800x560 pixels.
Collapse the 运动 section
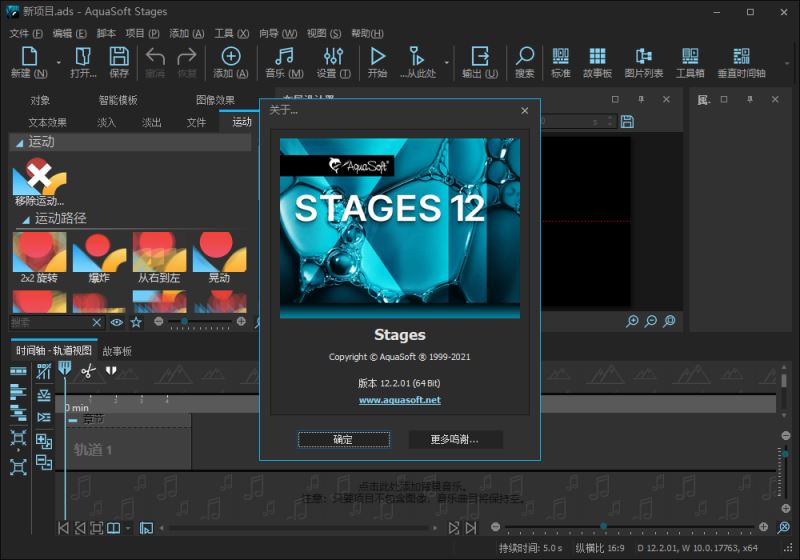pos(19,143)
